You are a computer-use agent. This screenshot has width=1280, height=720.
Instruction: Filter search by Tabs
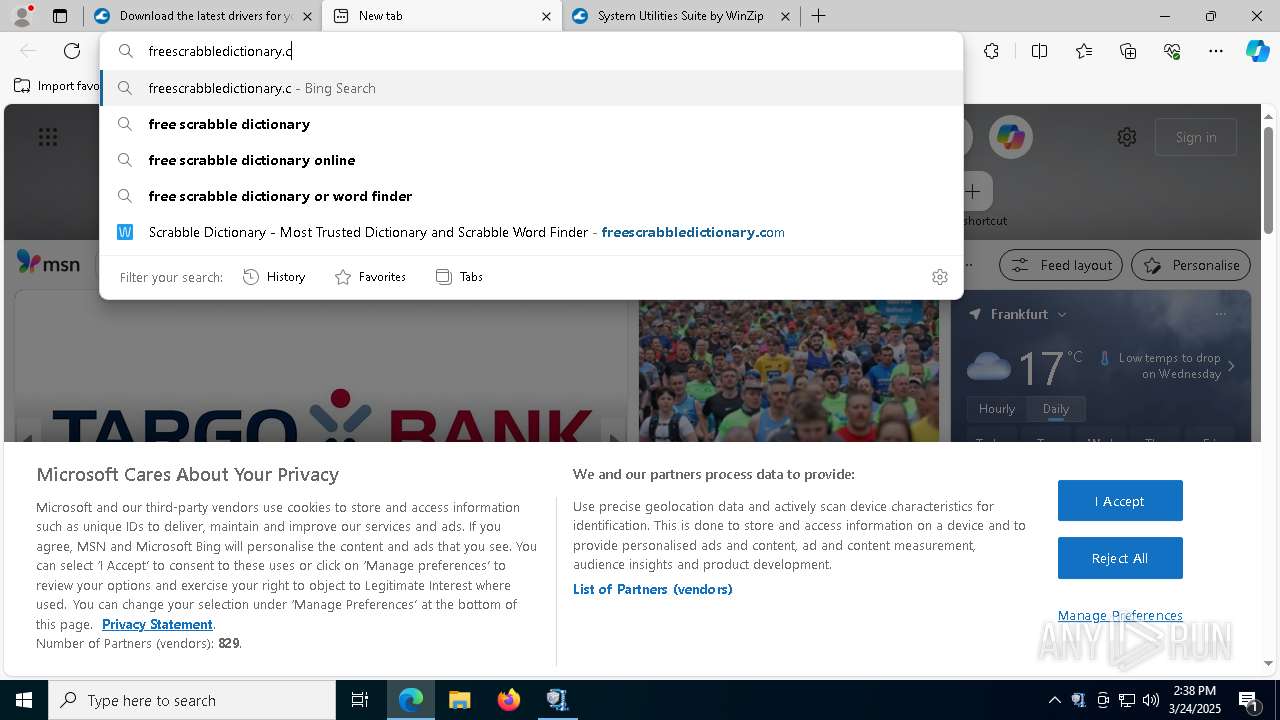pos(459,277)
